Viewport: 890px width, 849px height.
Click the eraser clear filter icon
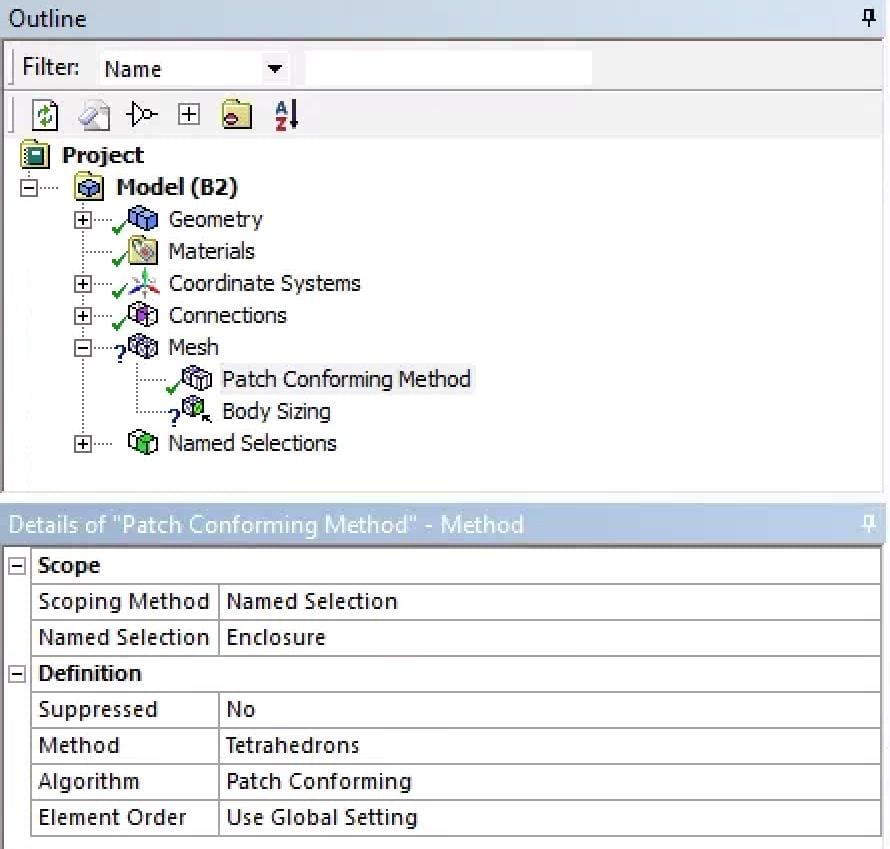(94, 115)
